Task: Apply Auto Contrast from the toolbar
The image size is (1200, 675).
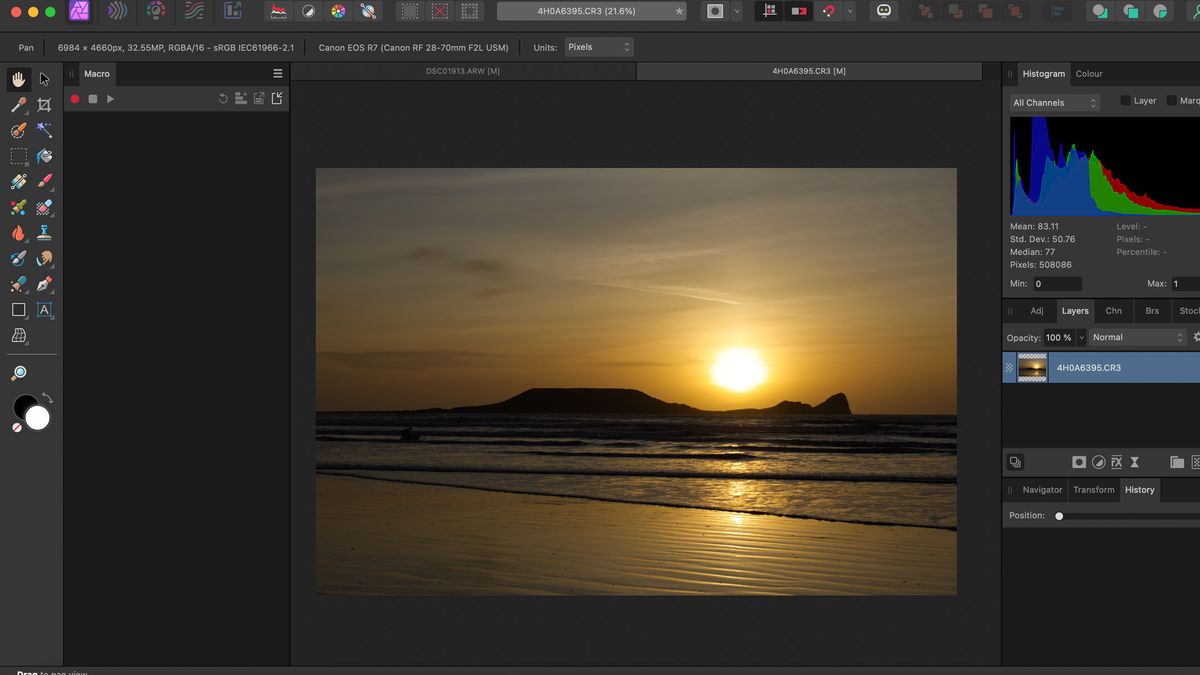Action: (309, 12)
